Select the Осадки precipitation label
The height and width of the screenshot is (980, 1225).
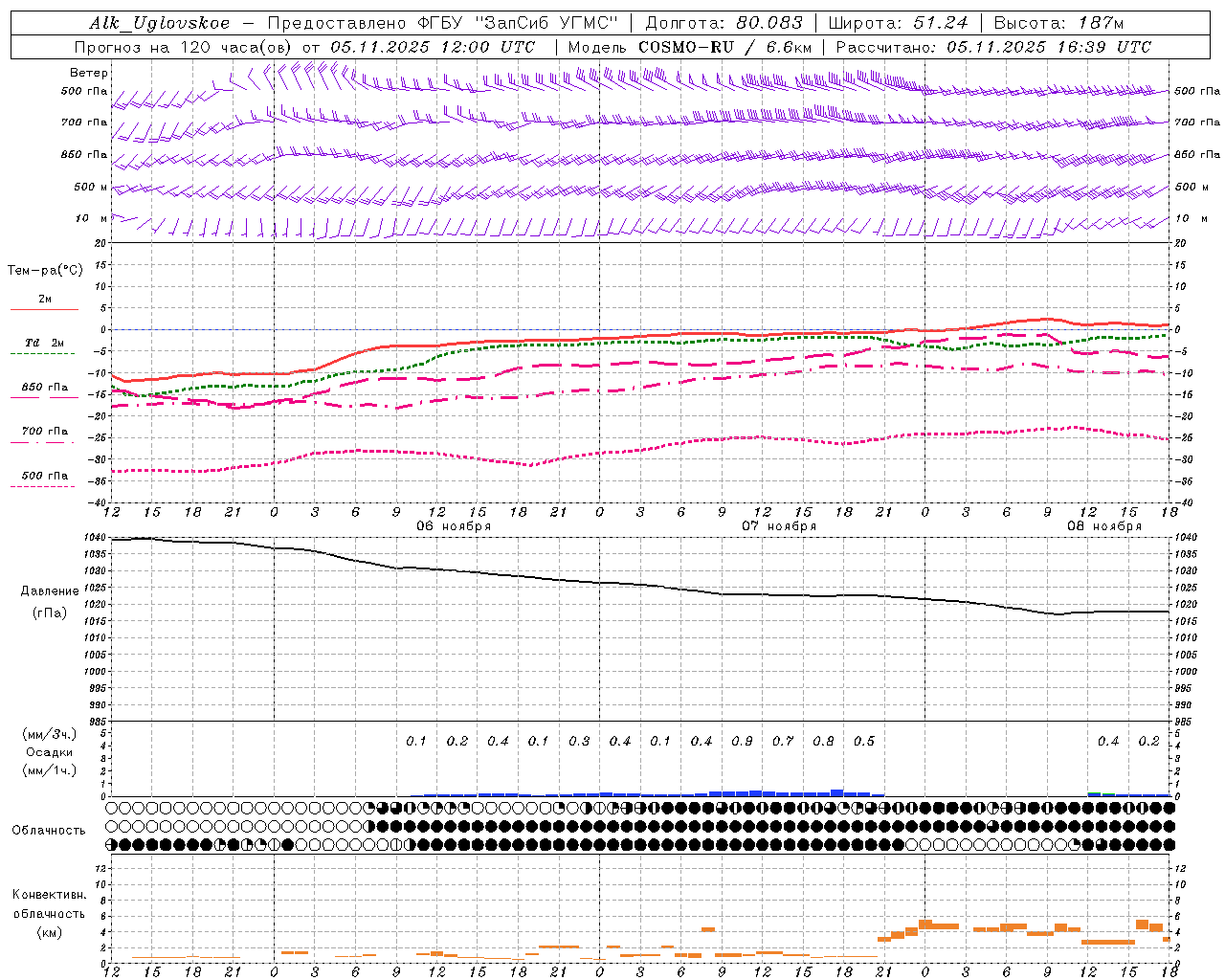coord(50,752)
